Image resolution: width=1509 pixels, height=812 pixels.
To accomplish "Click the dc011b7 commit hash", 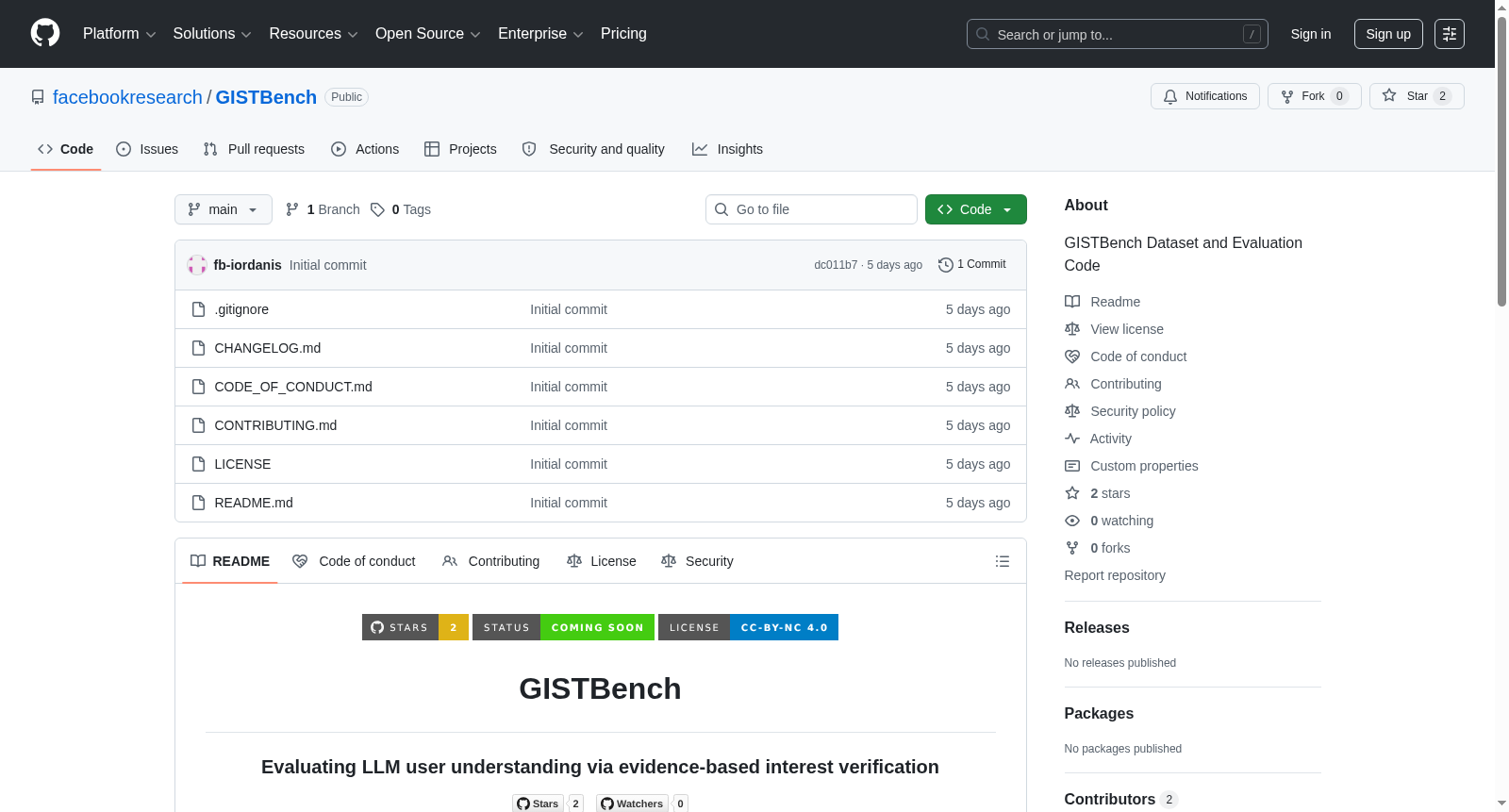I will coord(836,265).
